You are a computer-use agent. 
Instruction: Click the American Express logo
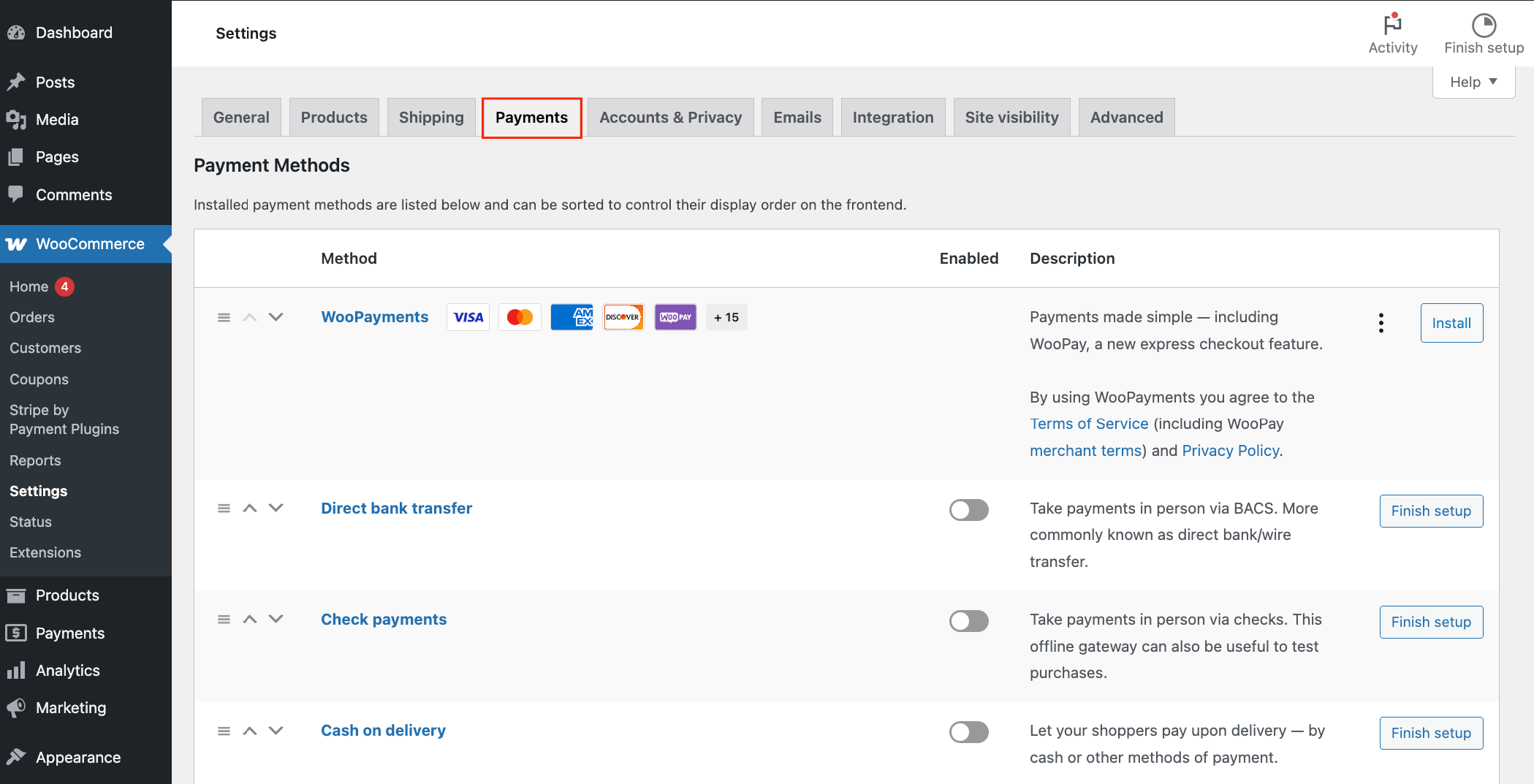572,317
